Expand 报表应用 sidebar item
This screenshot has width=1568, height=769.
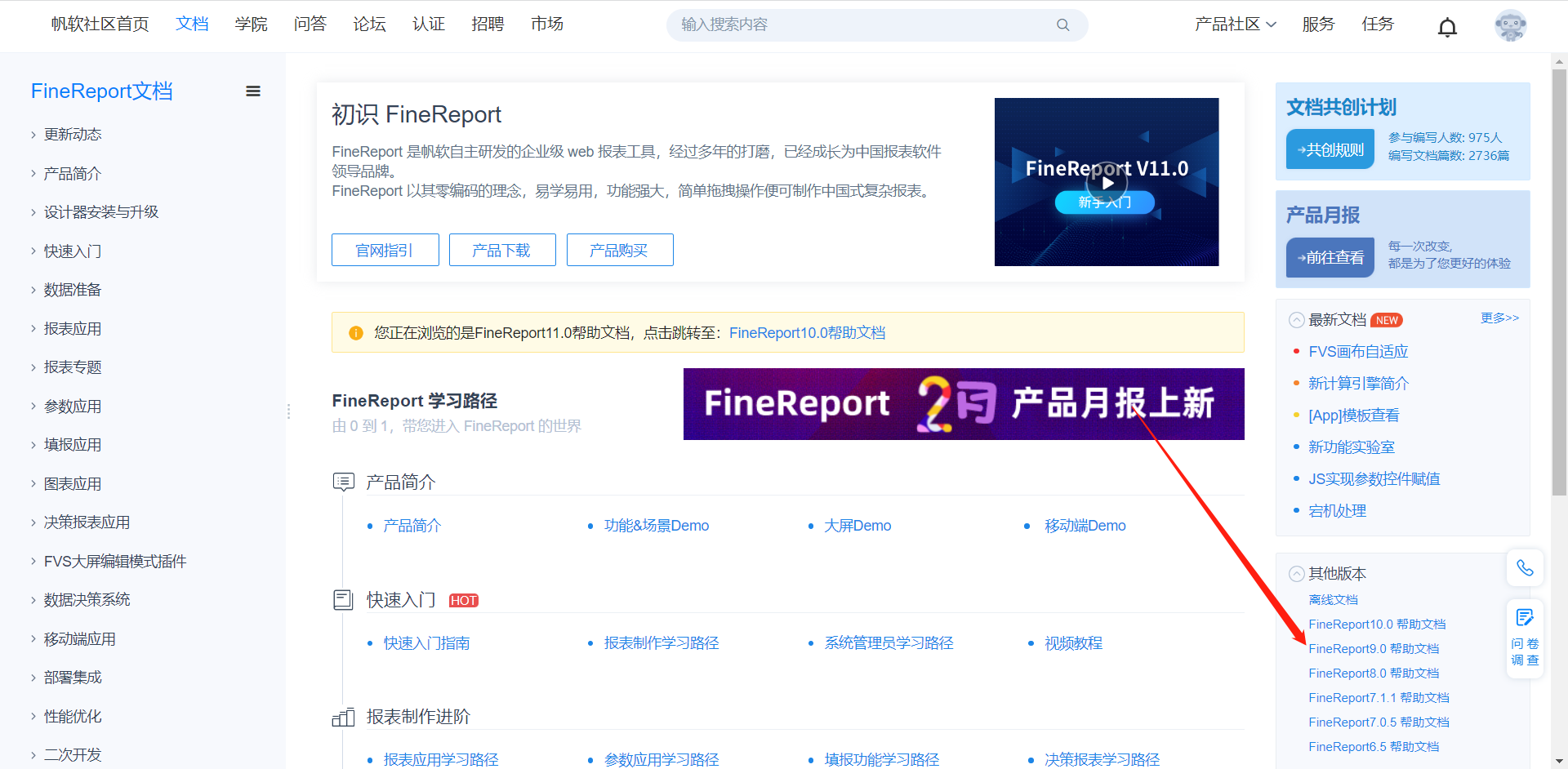point(33,329)
